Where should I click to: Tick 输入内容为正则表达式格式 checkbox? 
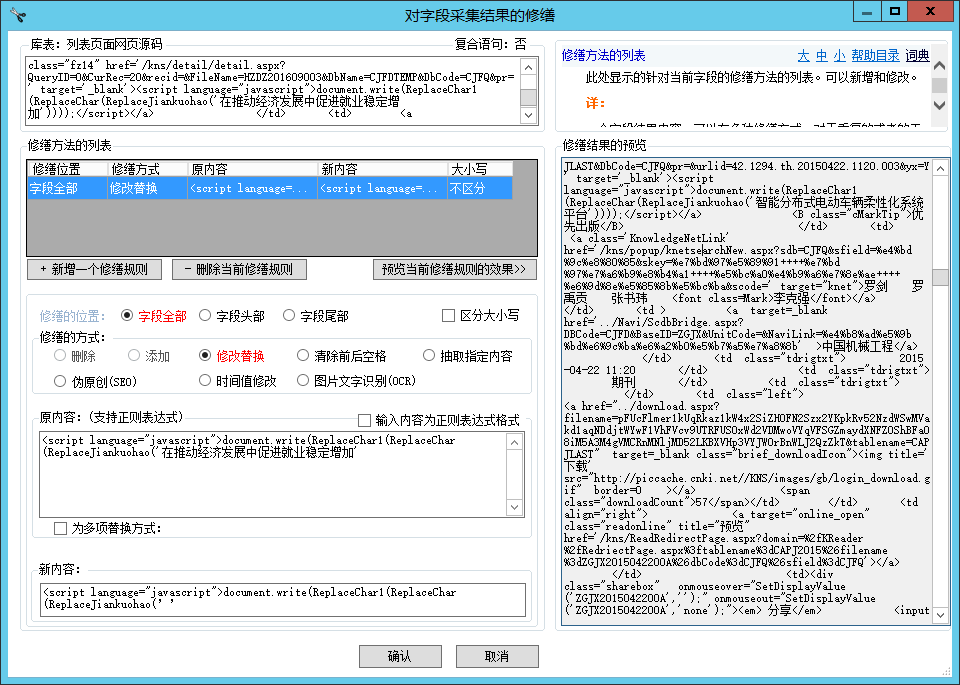(364, 420)
